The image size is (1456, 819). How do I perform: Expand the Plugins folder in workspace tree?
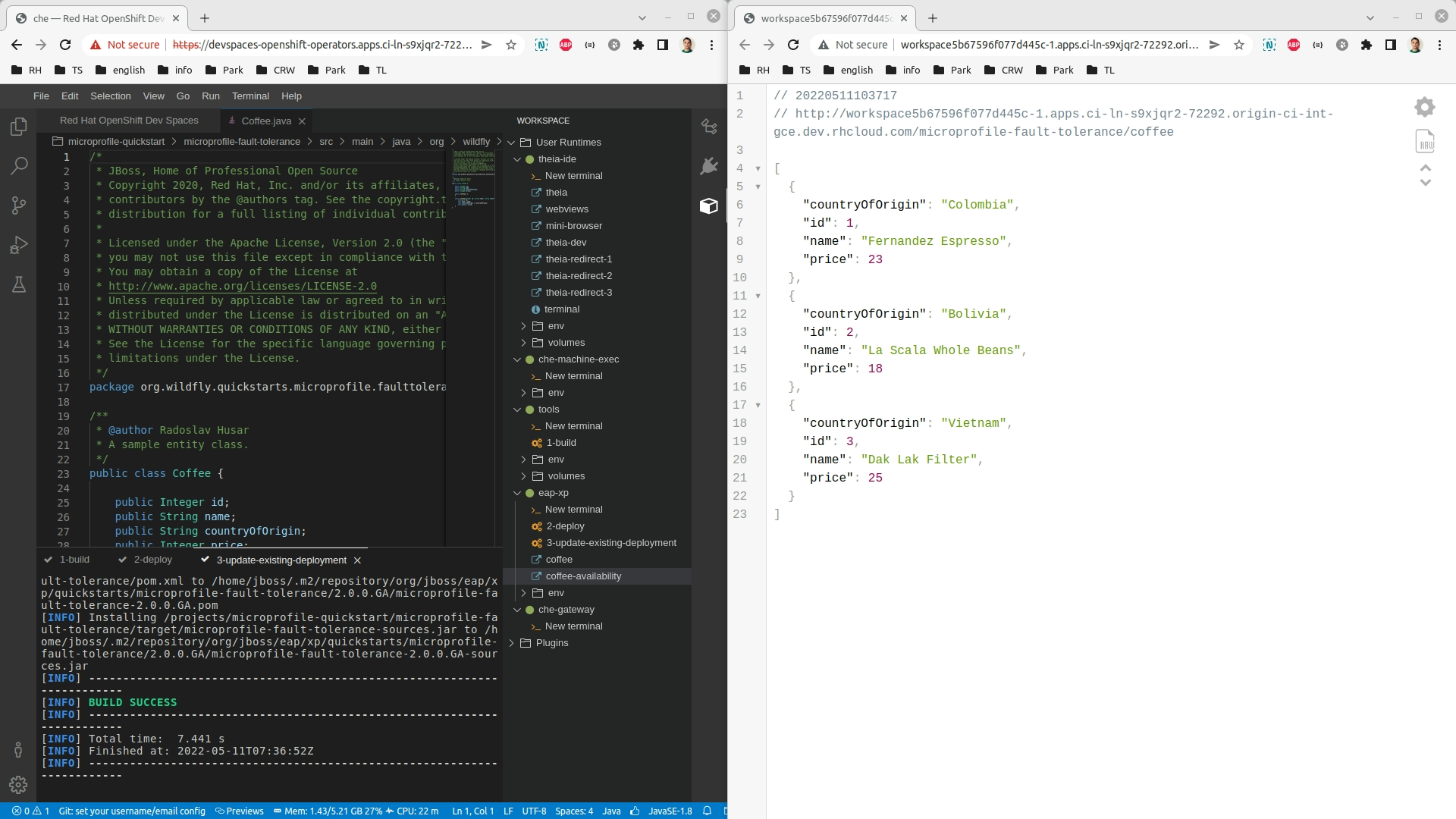(x=512, y=643)
